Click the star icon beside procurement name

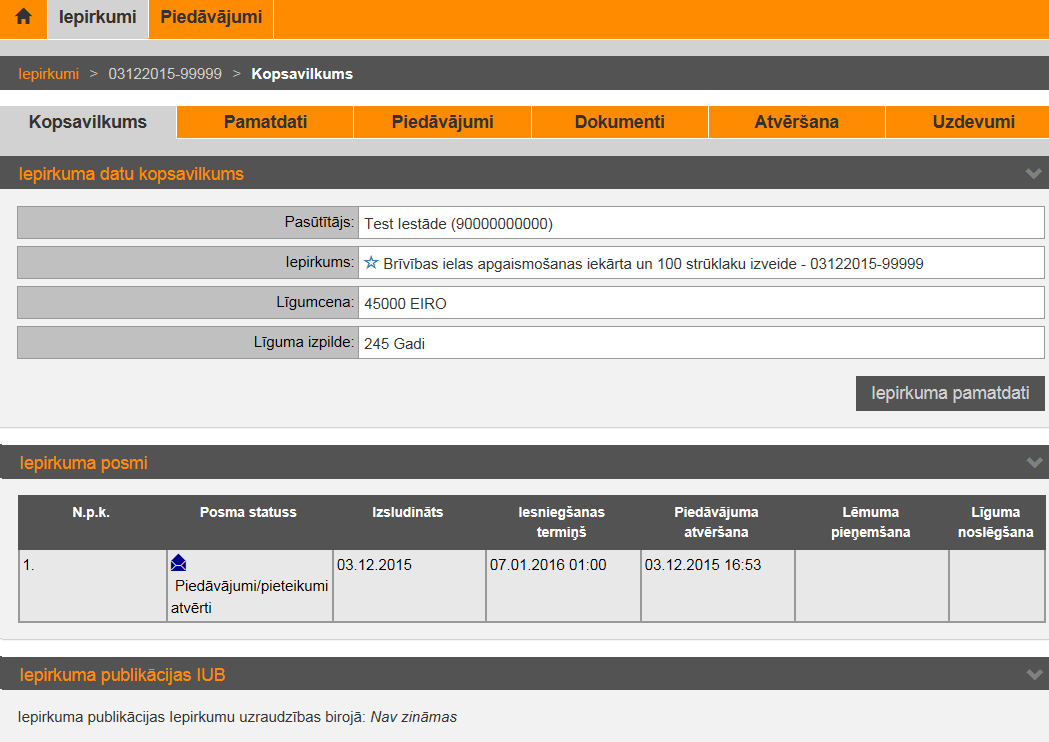[371, 263]
